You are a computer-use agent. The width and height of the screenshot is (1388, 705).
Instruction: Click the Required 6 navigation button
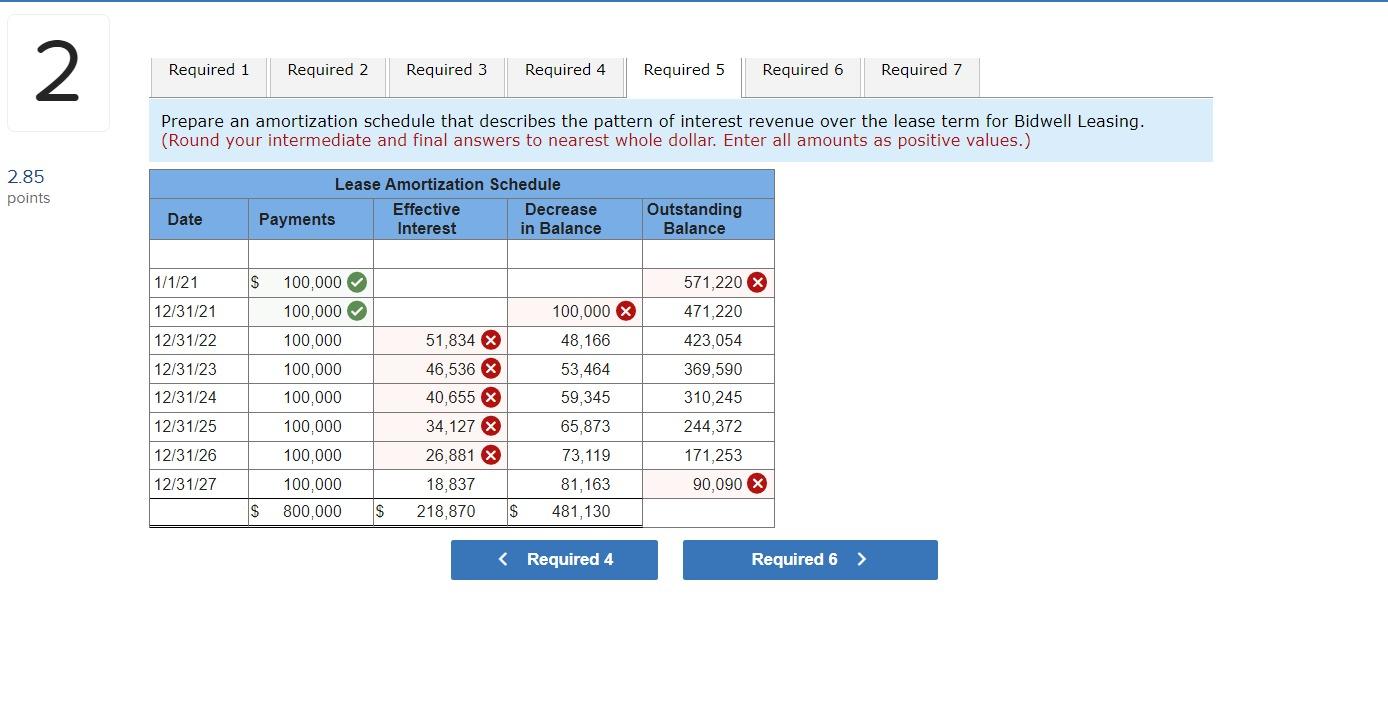[810, 559]
